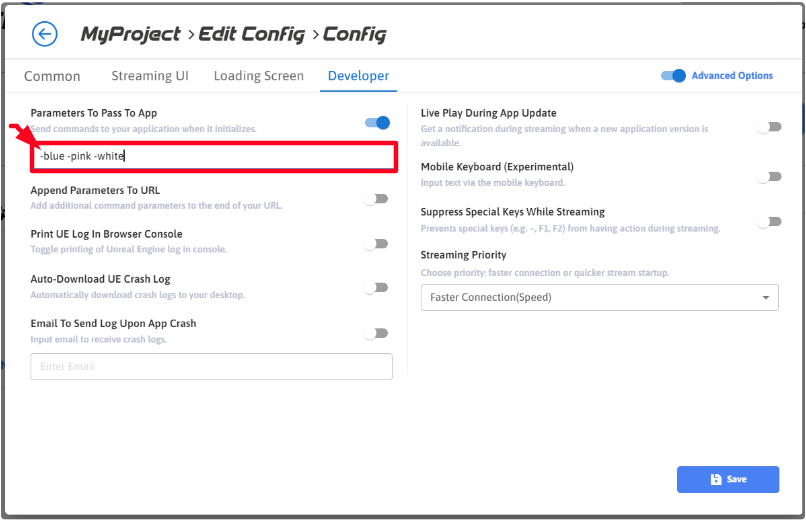The width and height of the screenshot is (806, 522).
Task: Enable Auto-Download UE Crash Log
Action: tap(375, 288)
